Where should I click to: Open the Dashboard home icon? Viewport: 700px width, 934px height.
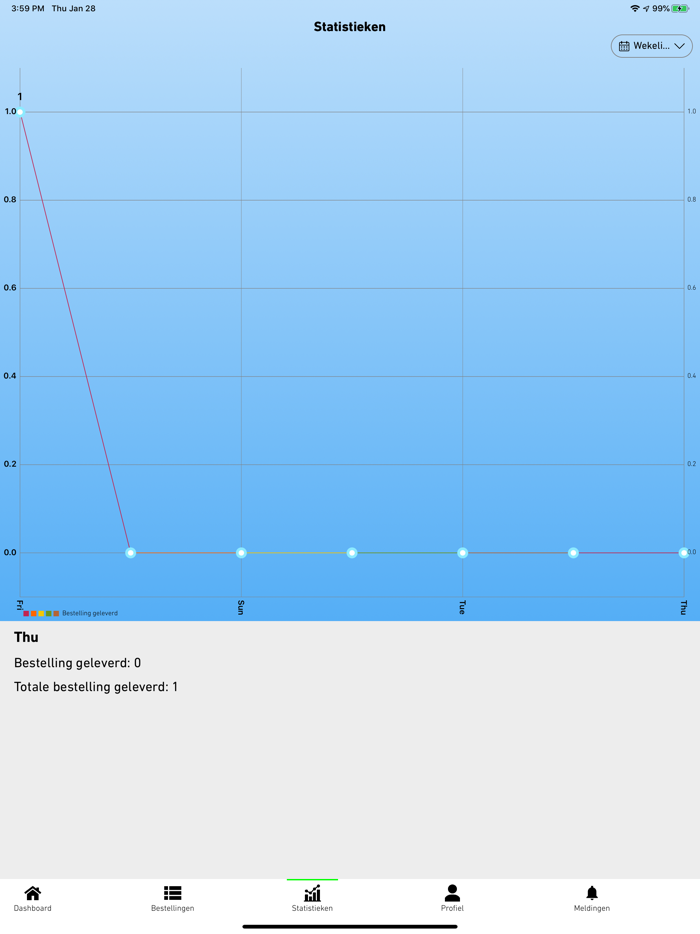coord(33,893)
